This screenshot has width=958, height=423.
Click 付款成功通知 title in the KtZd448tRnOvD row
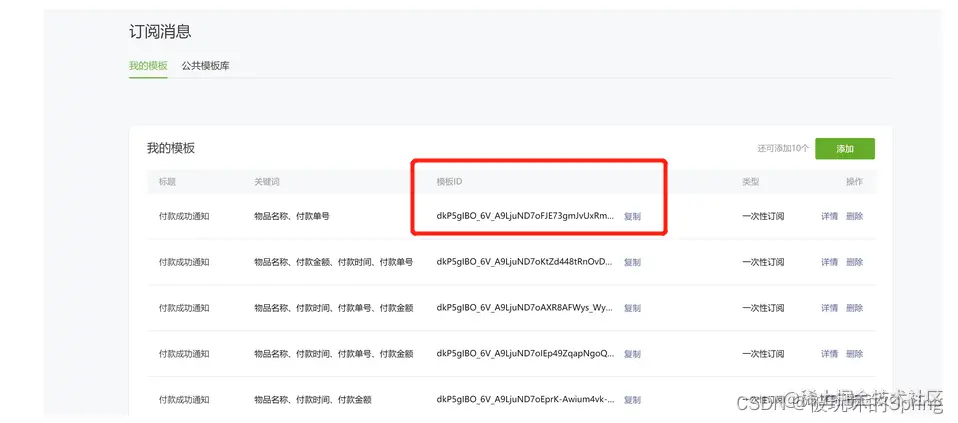pos(184,262)
